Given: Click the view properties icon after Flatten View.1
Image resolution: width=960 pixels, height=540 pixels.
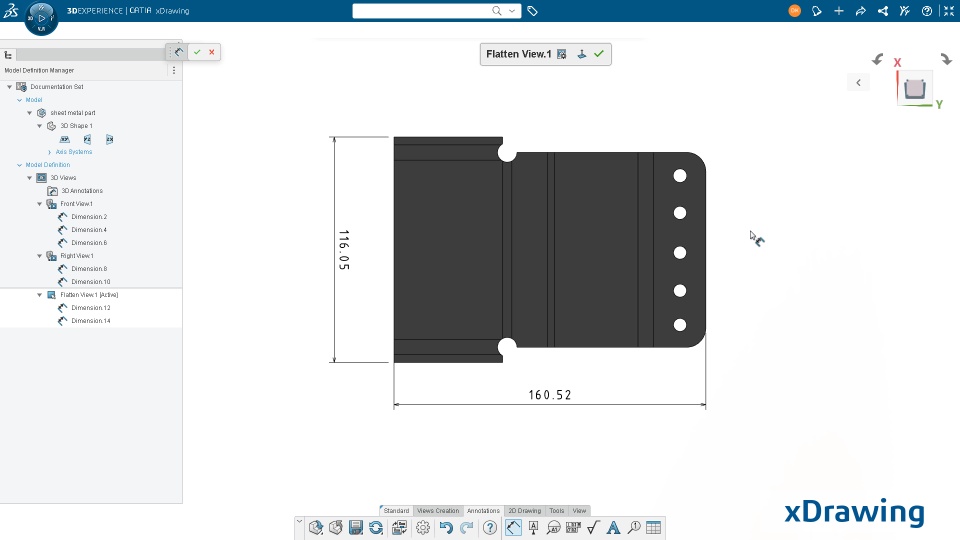Looking at the screenshot, I should [x=561, y=54].
